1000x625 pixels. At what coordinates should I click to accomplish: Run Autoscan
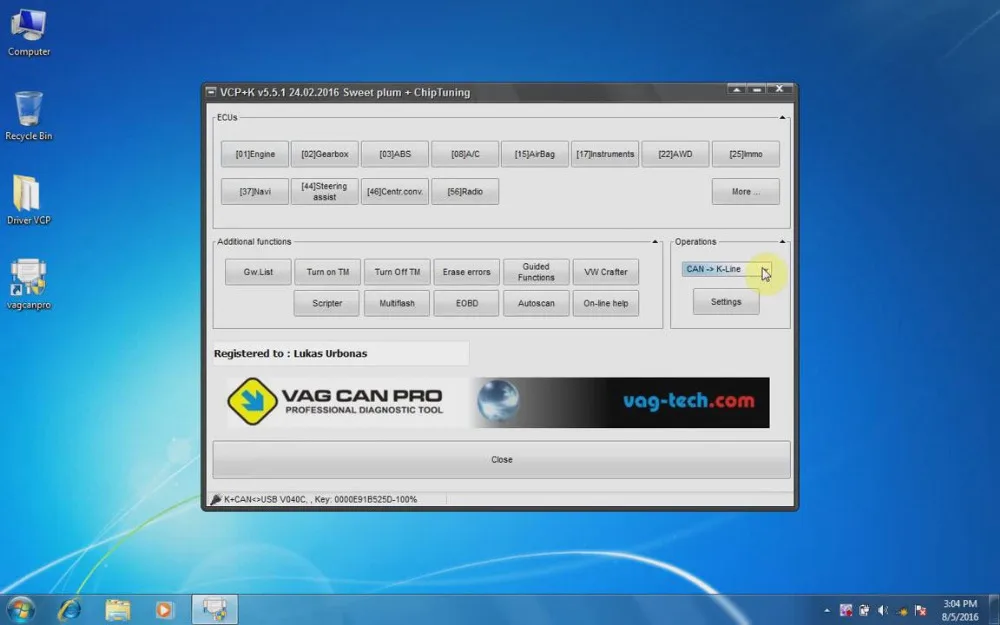(536, 303)
